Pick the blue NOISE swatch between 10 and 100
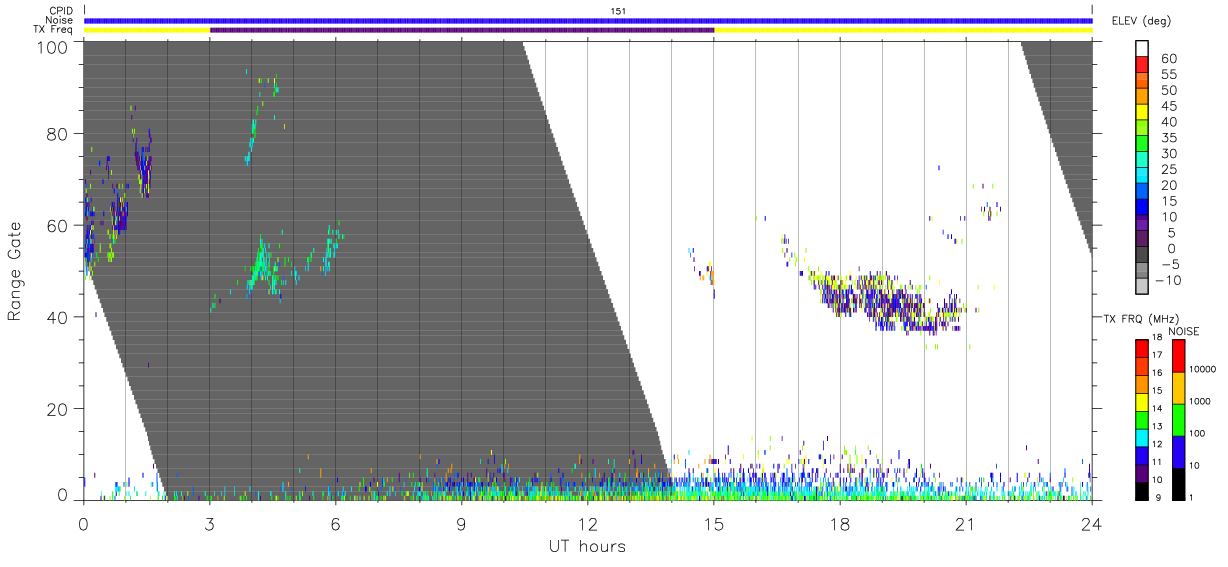1228x567 pixels. pos(1179,452)
